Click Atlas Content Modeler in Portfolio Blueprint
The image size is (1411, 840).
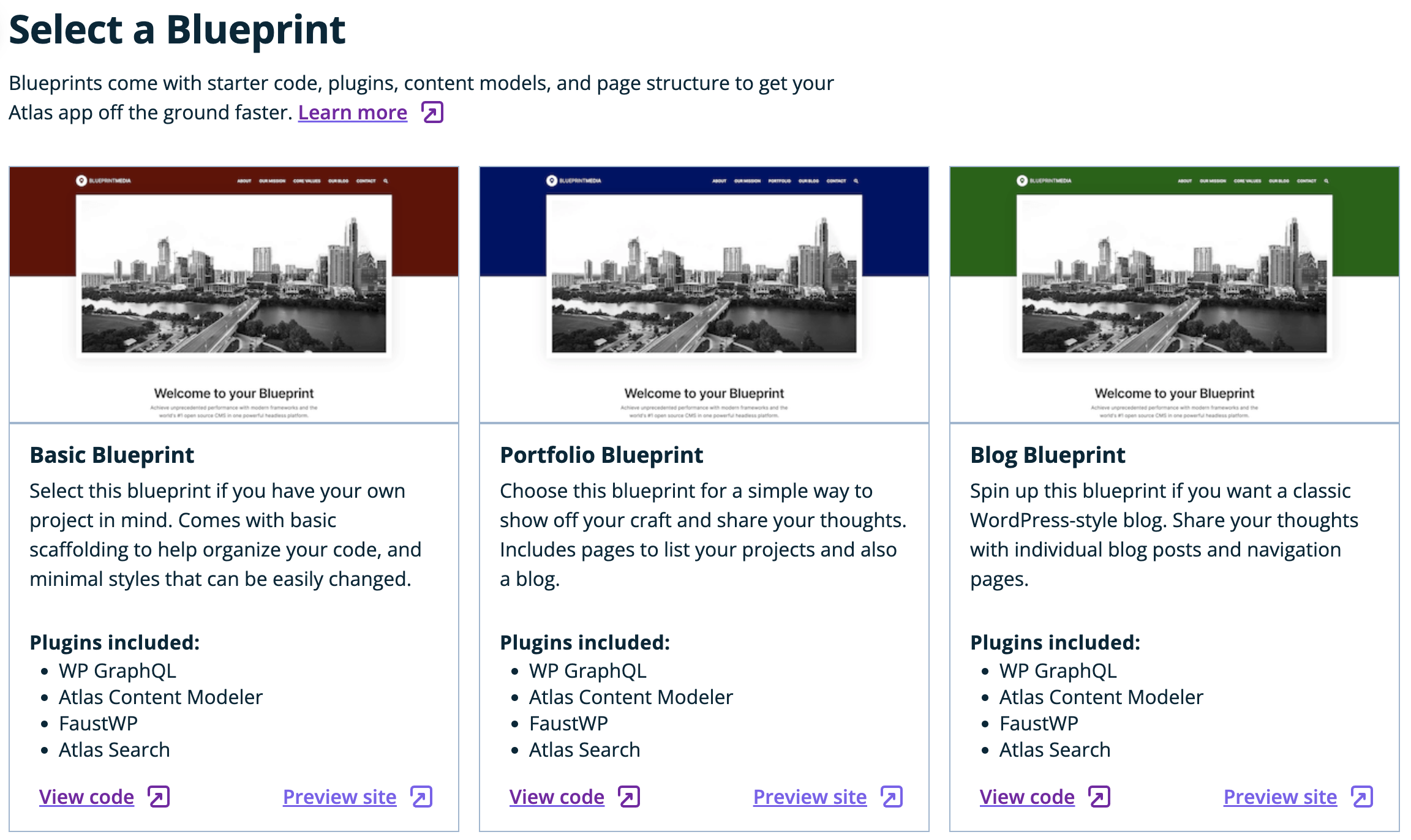pyautogui.click(x=631, y=697)
